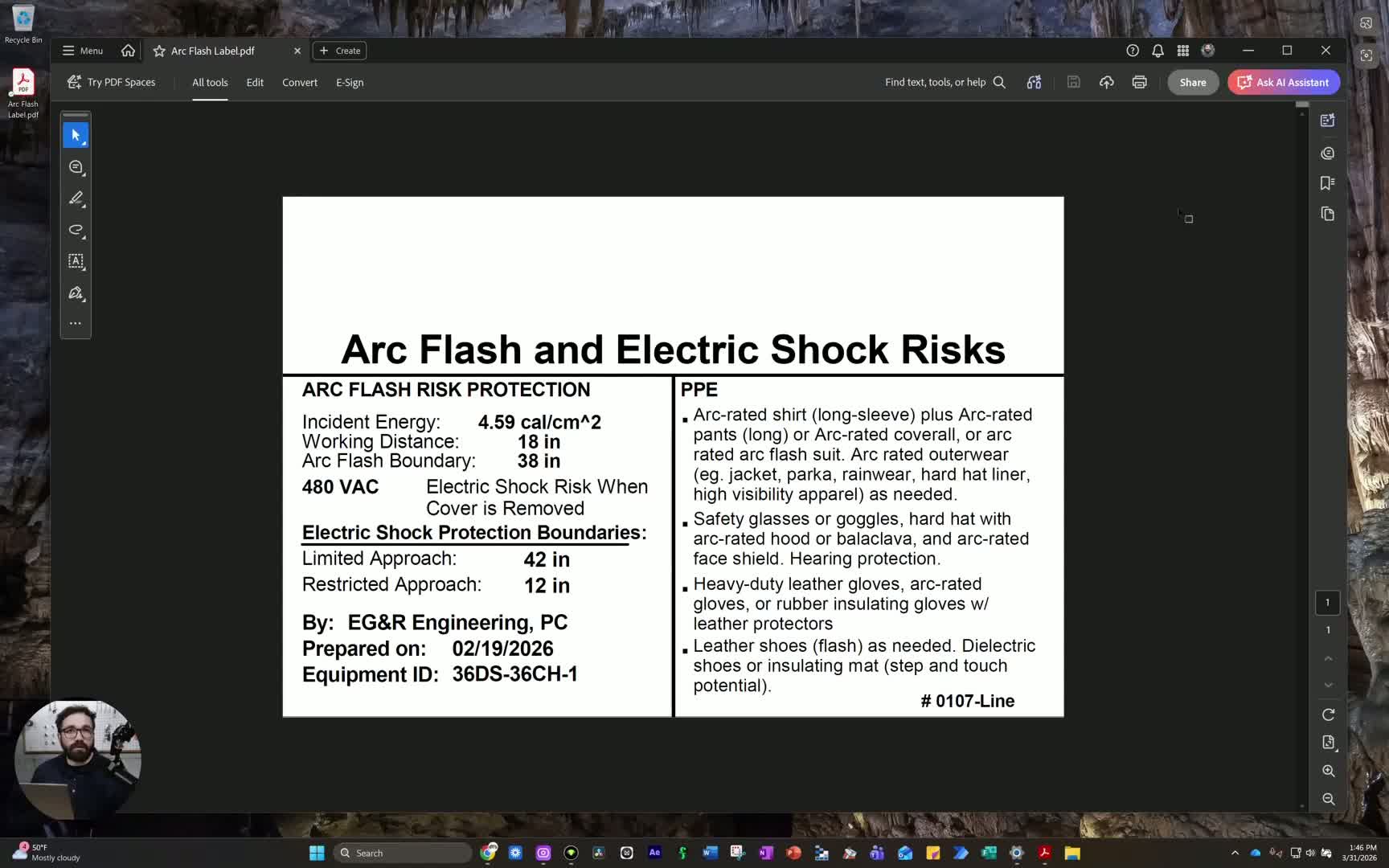Image resolution: width=1389 pixels, height=868 pixels.
Task: Click the "4.59 cal/cm^2" incident energy value
Action: pyautogui.click(x=539, y=422)
